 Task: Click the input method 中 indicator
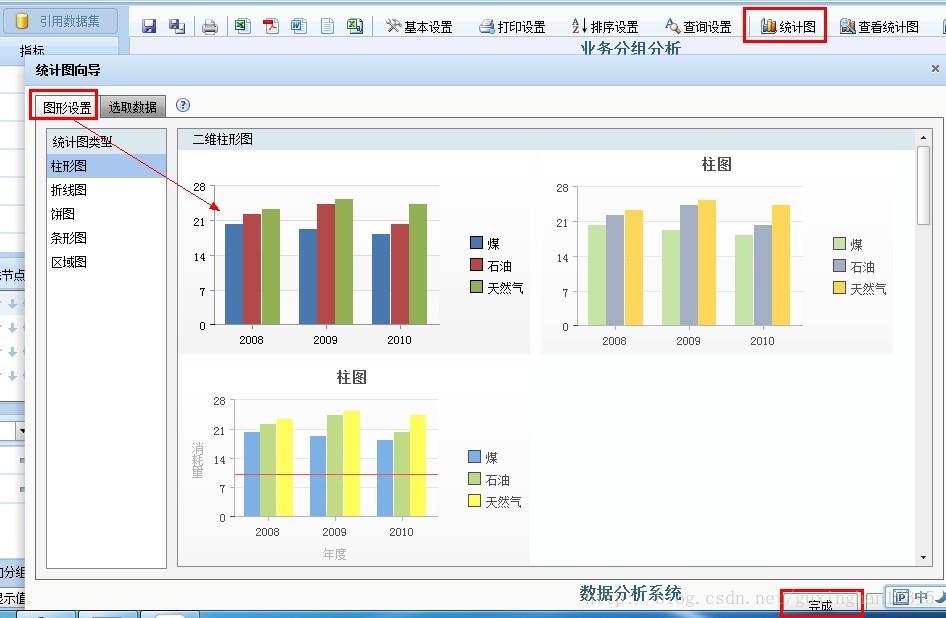pyautogui.click(x=920, y=597)
